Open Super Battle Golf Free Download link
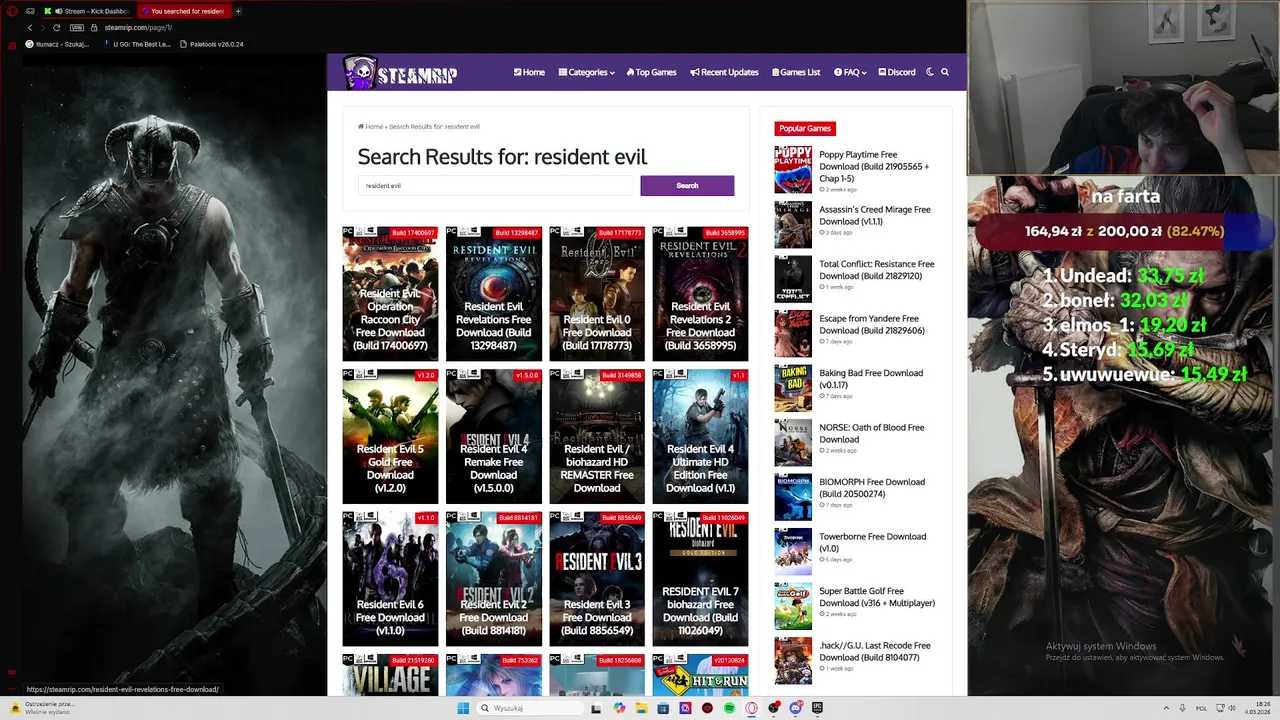Viewport: 1280px width, 720px height. [877, 597]
